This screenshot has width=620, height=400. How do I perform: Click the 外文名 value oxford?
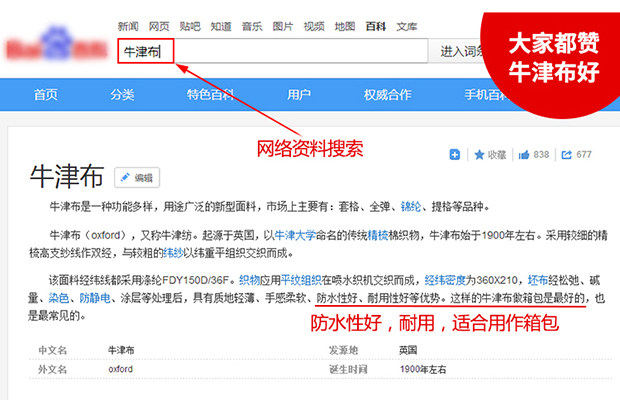pos(121,369)
